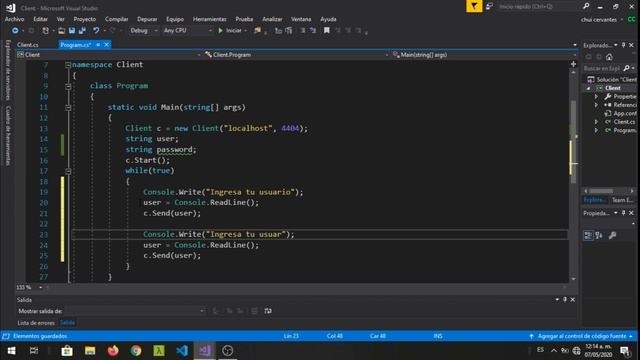The image size is (640, 360).
Task: Click the chui cervantes account name
Action: pyautogui.click(x=599, y=20)
